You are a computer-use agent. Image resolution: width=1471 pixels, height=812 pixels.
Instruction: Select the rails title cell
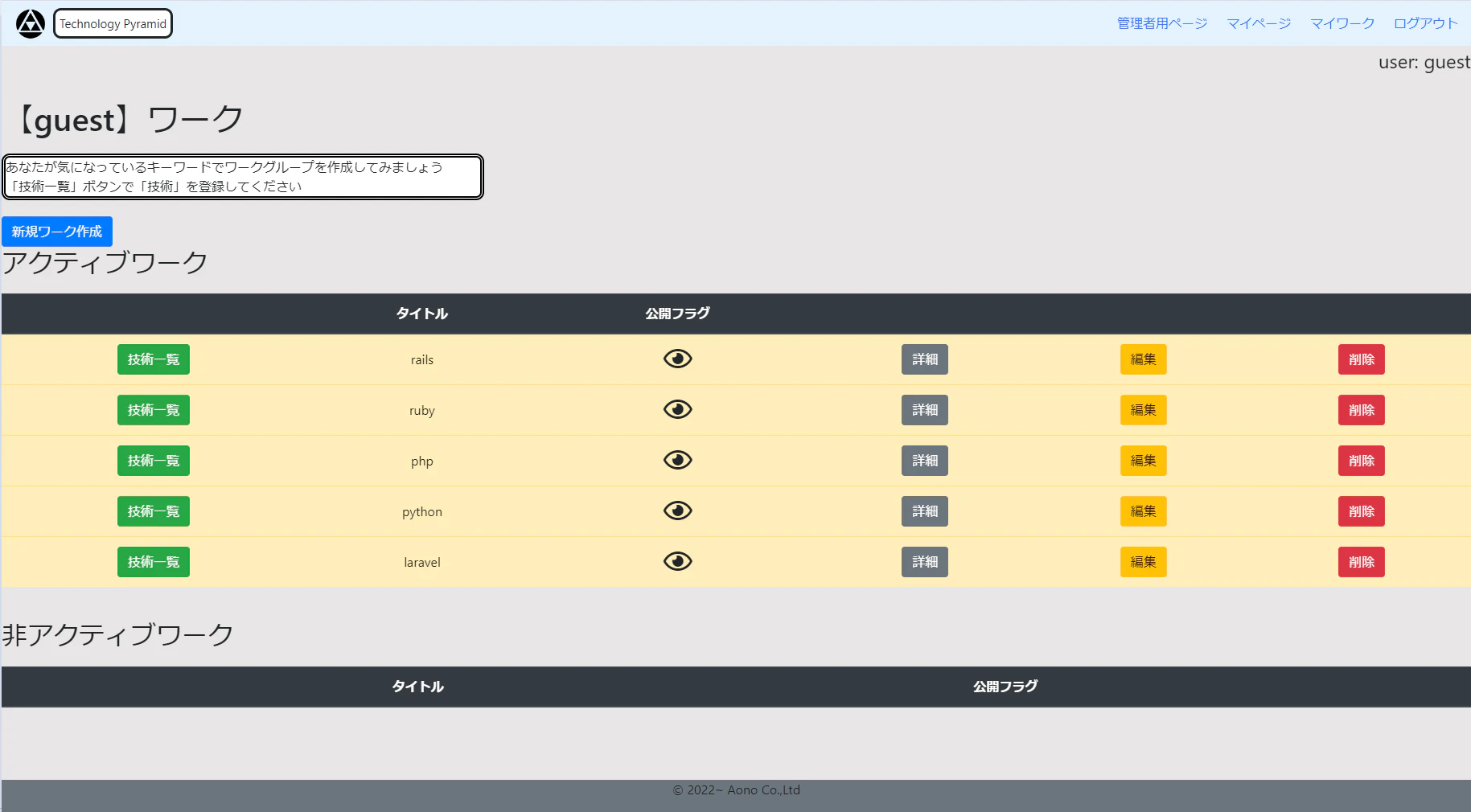(422, 360)
